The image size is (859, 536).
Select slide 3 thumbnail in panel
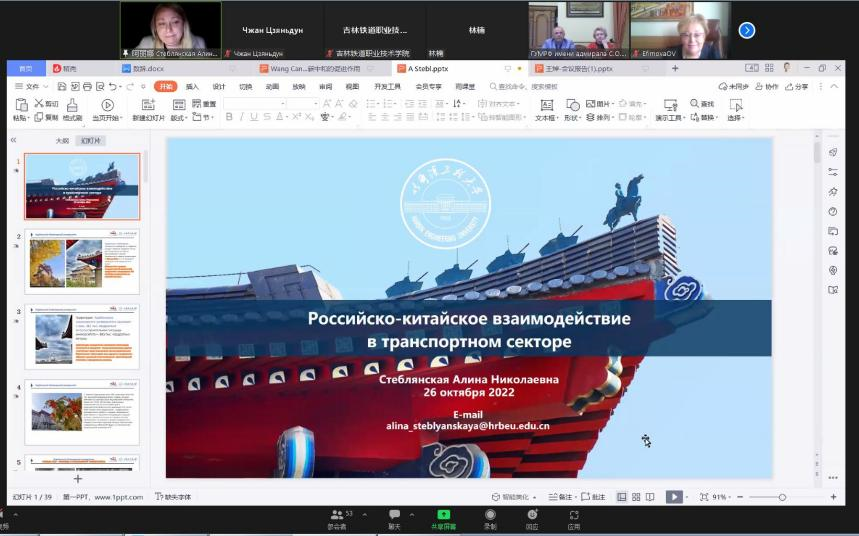[x=82, y=335]
